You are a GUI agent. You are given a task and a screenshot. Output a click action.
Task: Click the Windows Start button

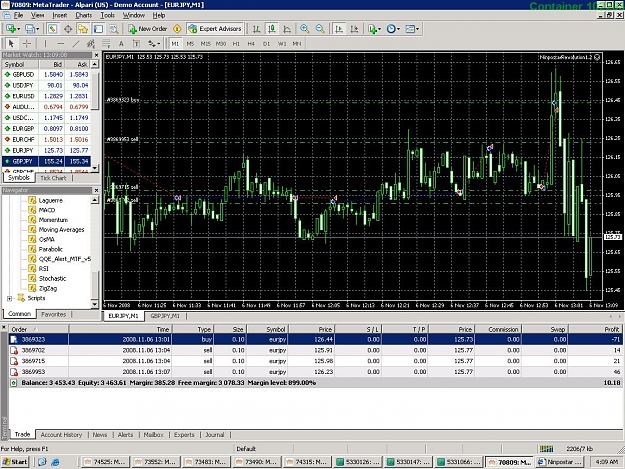(15, 462)
